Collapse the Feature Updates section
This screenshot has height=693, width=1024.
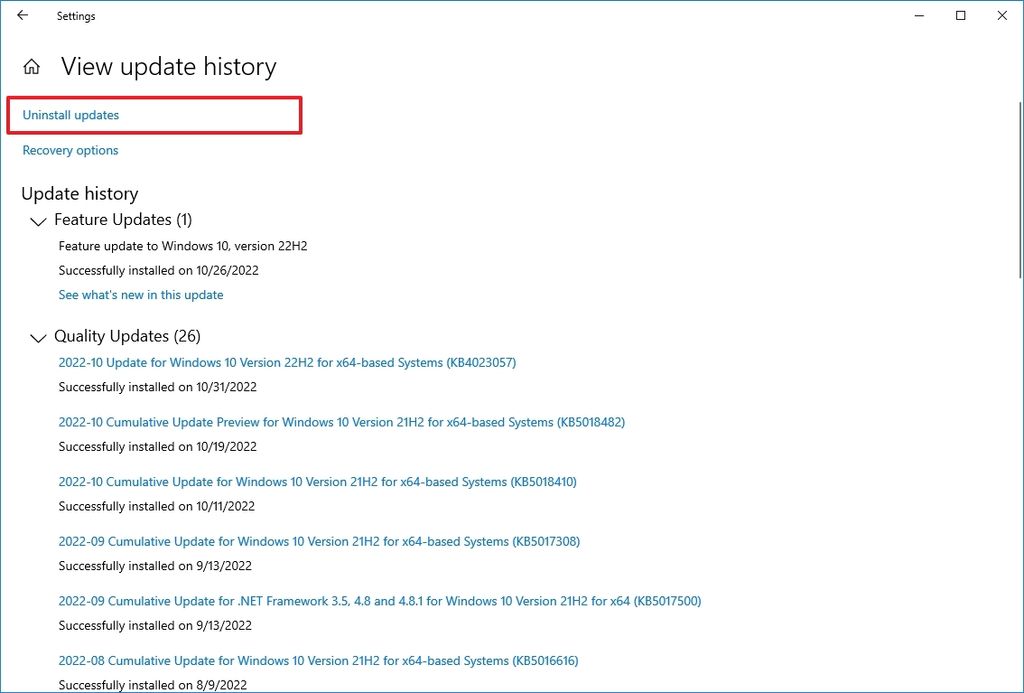click(39, 221)
